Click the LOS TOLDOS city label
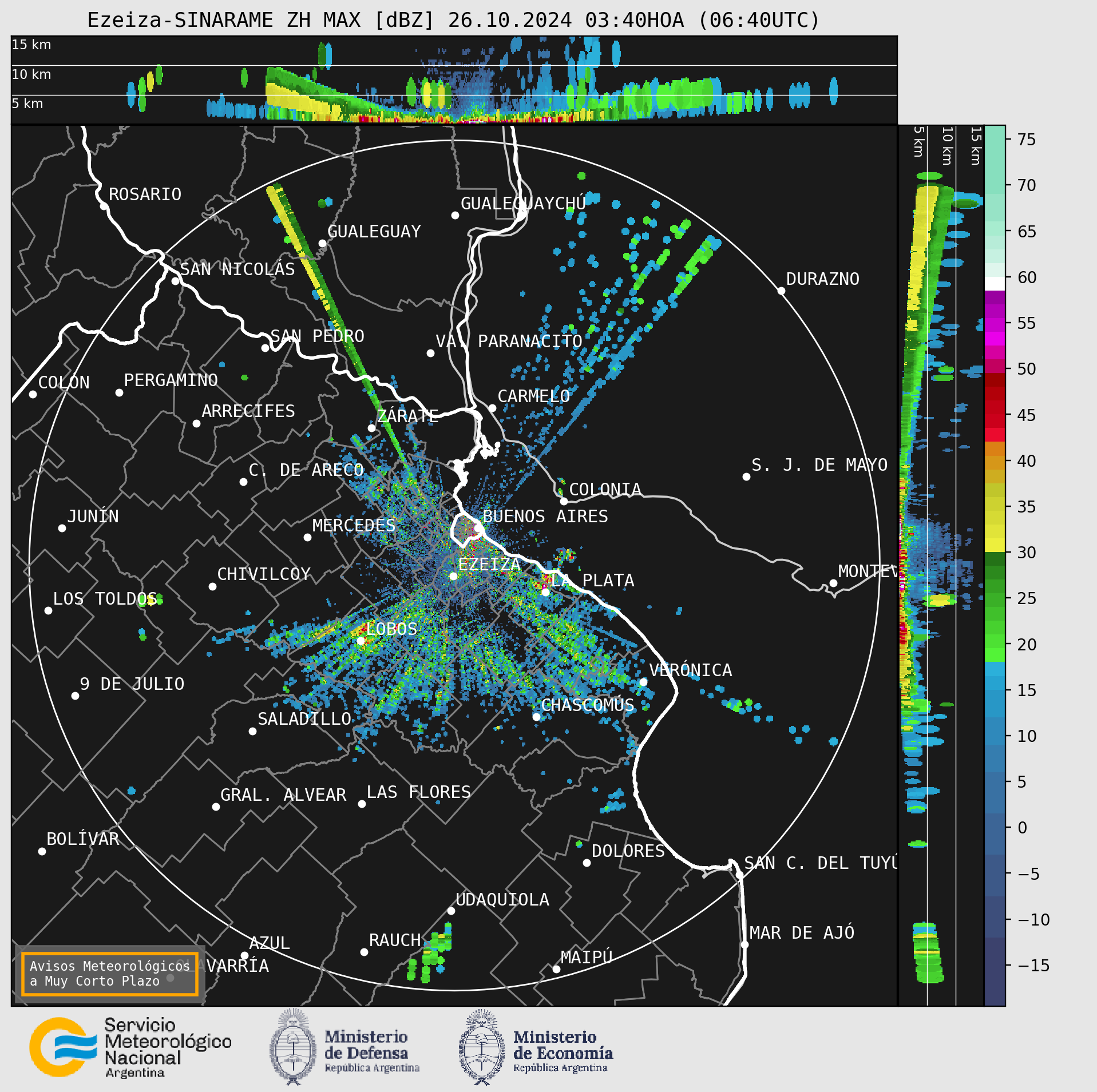This screenshot has width=1097, height=1092. click(105, 599)
